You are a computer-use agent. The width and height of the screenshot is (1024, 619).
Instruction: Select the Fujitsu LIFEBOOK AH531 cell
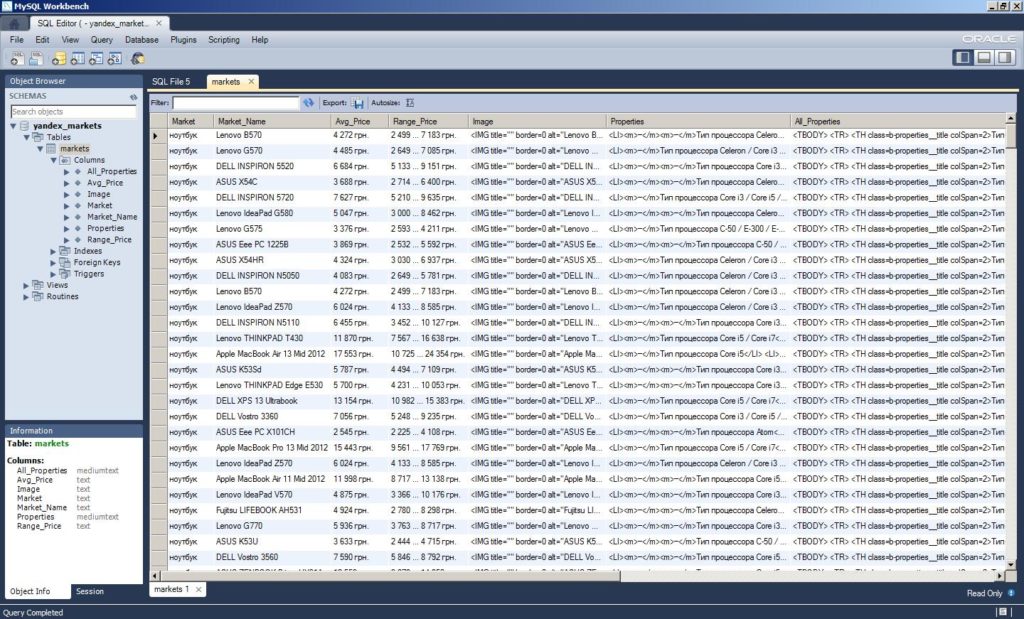(x=272, y=511)
